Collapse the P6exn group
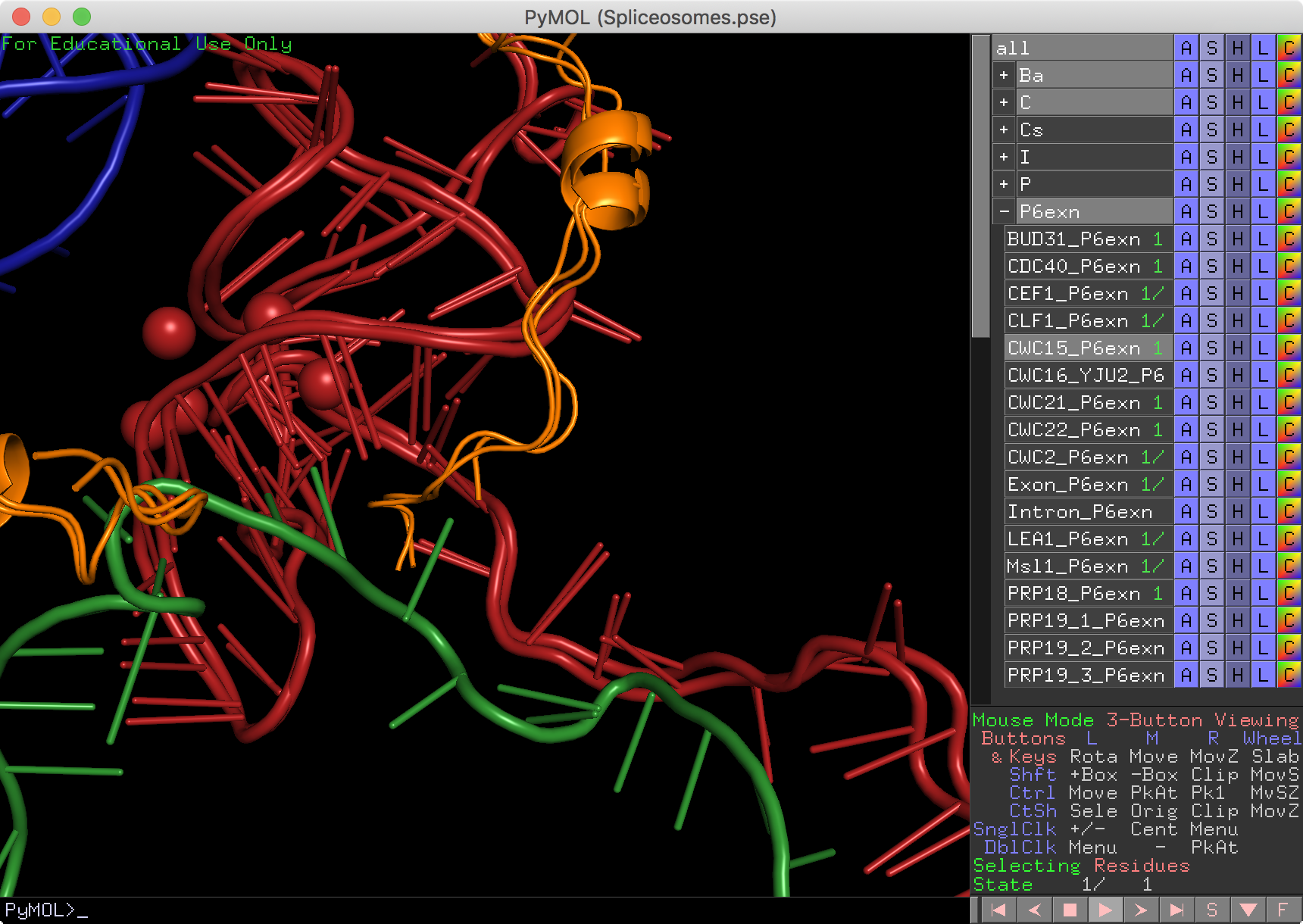The image size is (1303, 924). tap(1004, 212)
